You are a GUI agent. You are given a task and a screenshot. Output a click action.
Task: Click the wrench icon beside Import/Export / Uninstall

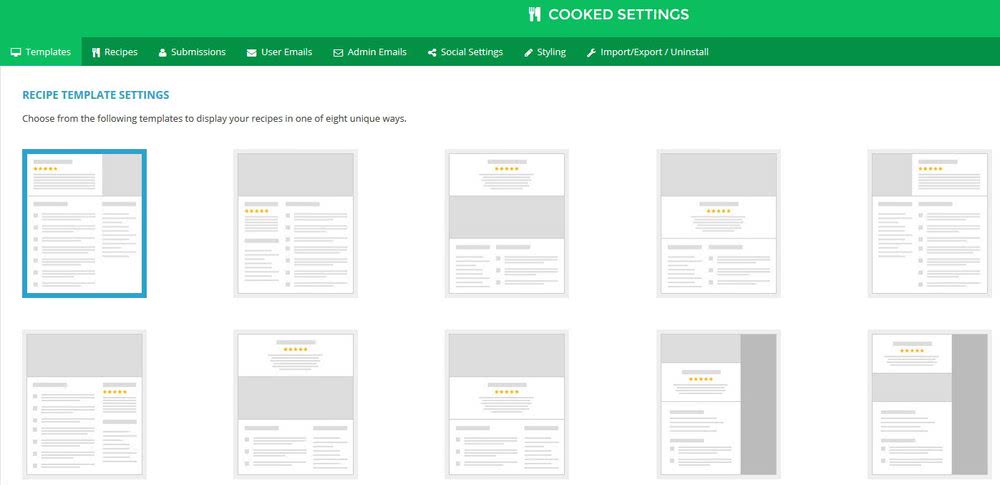click(591, 52)
